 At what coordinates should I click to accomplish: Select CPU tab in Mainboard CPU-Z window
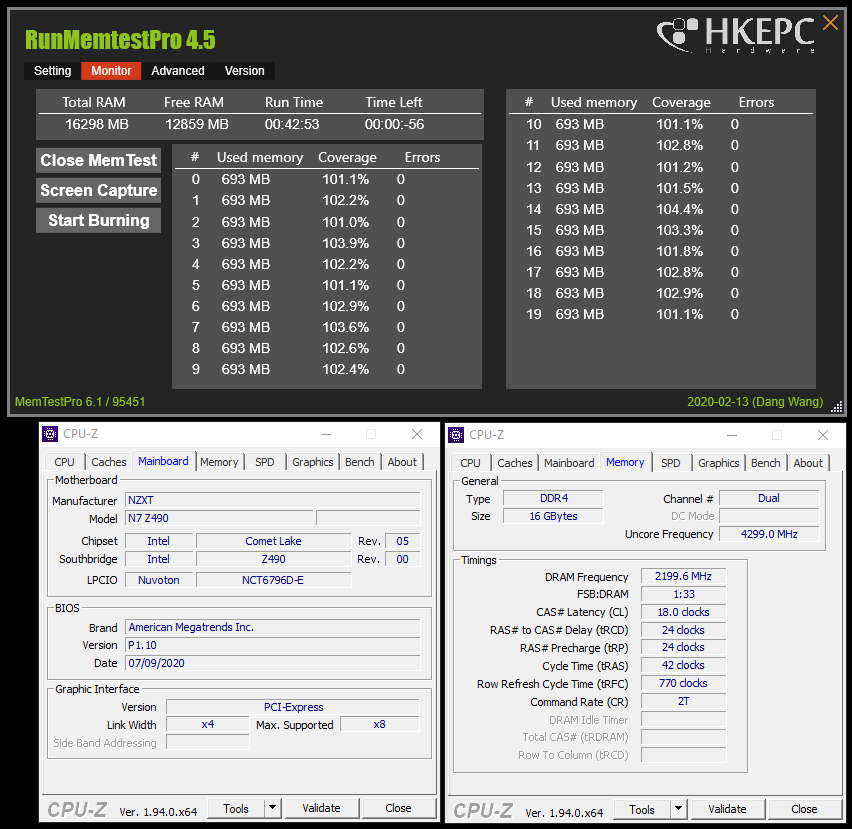click(64, 462)
